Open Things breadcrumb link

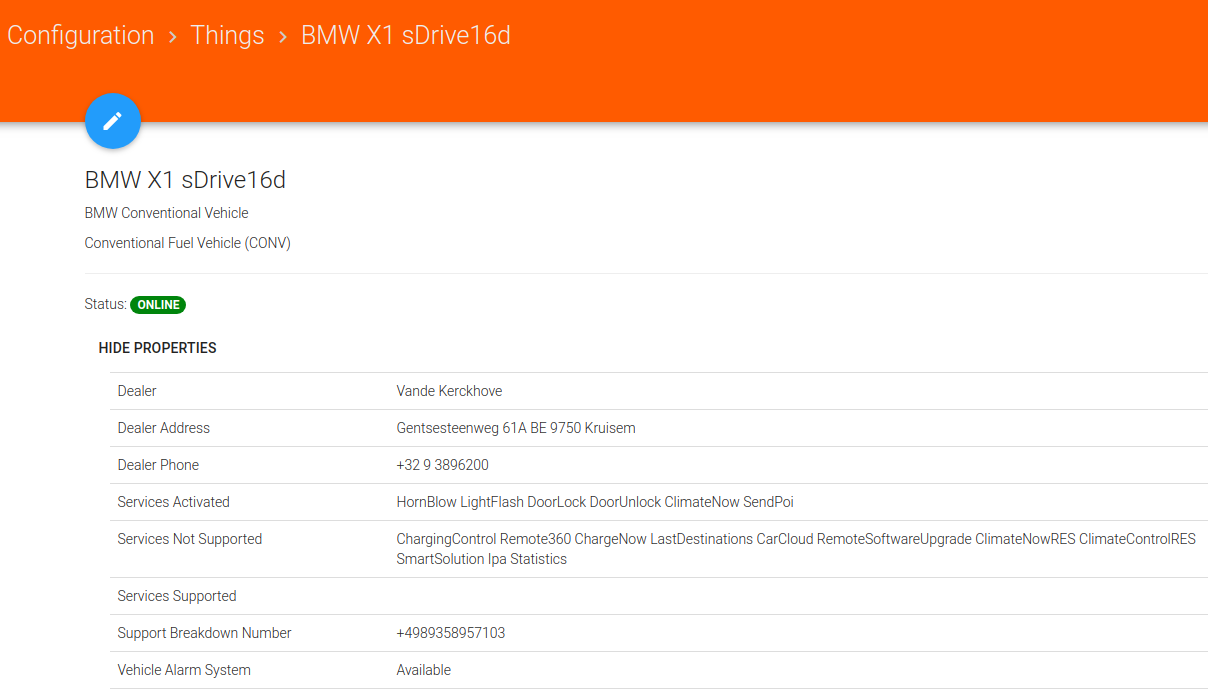(228, 35)
